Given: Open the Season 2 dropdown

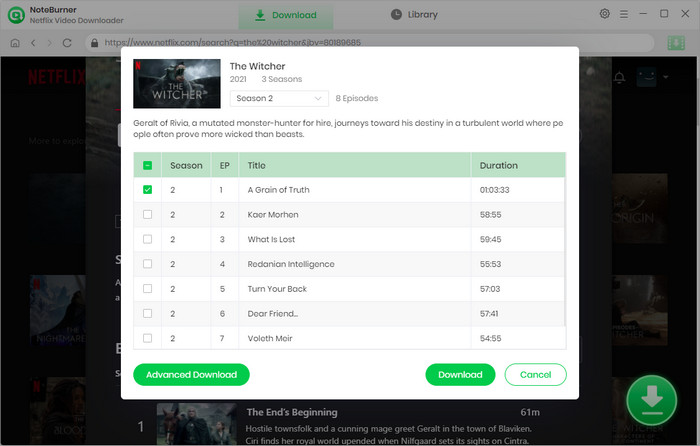Looking at the screenshot, I should (279, 98).
